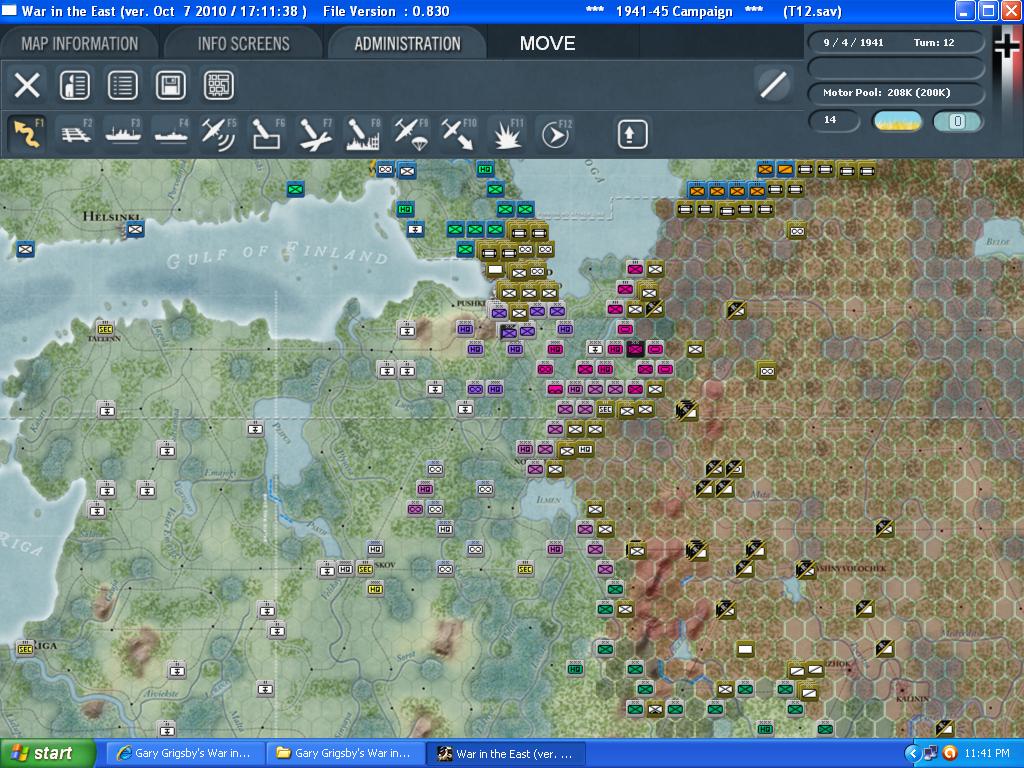Click the clear weather sky indicator

897,121
